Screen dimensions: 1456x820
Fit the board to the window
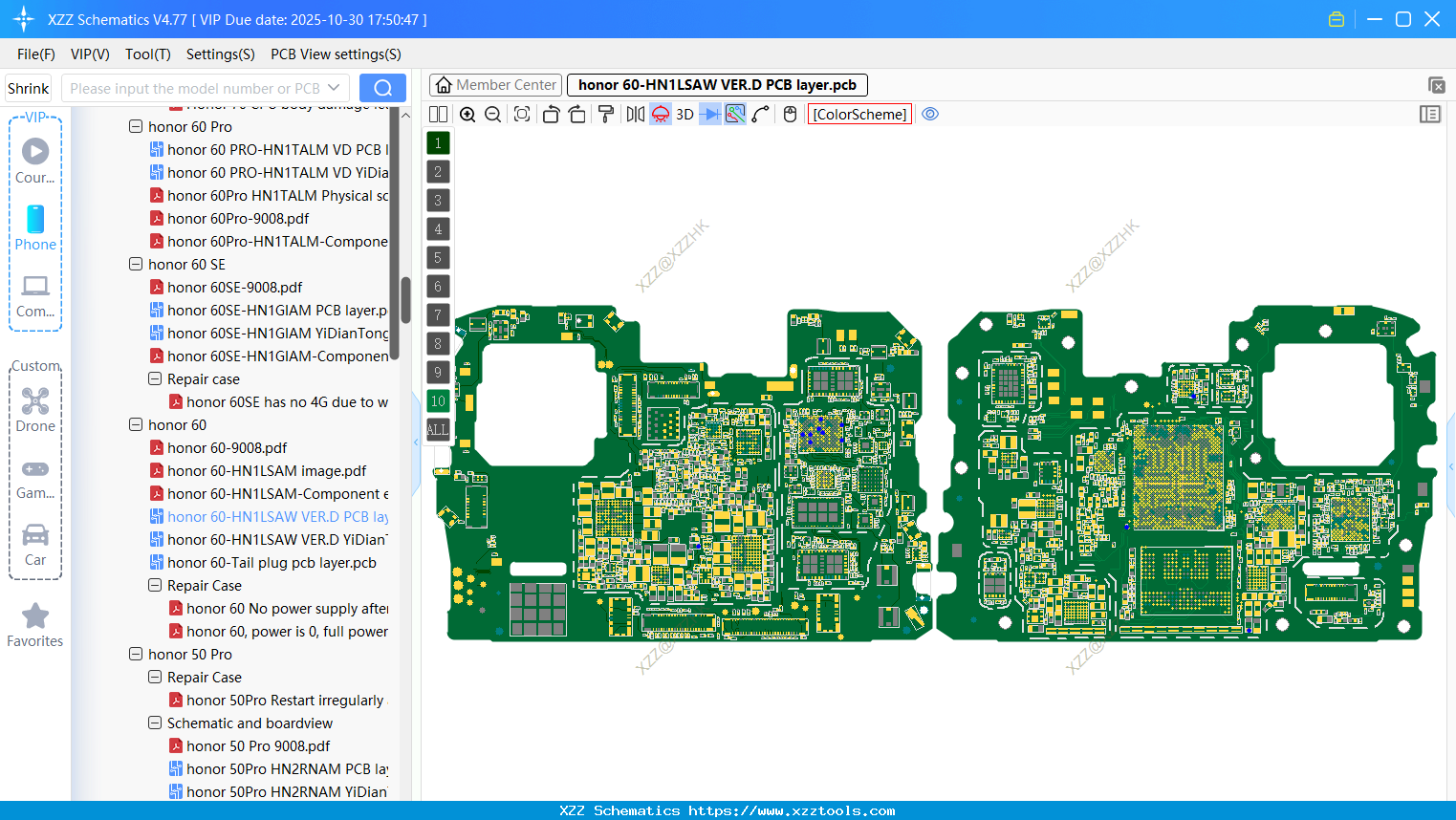point(522,115)
